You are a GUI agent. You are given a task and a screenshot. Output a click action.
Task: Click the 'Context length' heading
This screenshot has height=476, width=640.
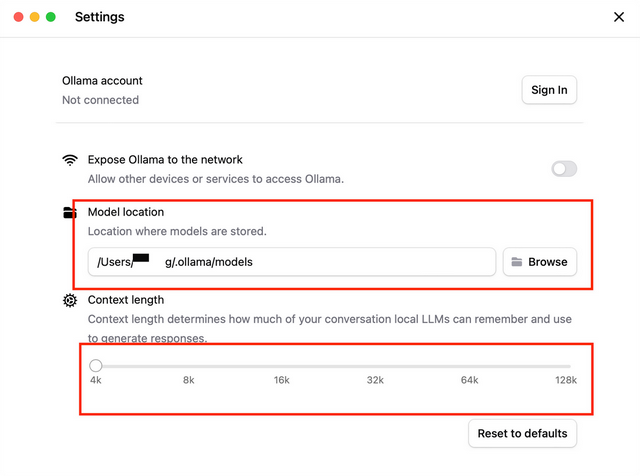(x=126, y=300)
